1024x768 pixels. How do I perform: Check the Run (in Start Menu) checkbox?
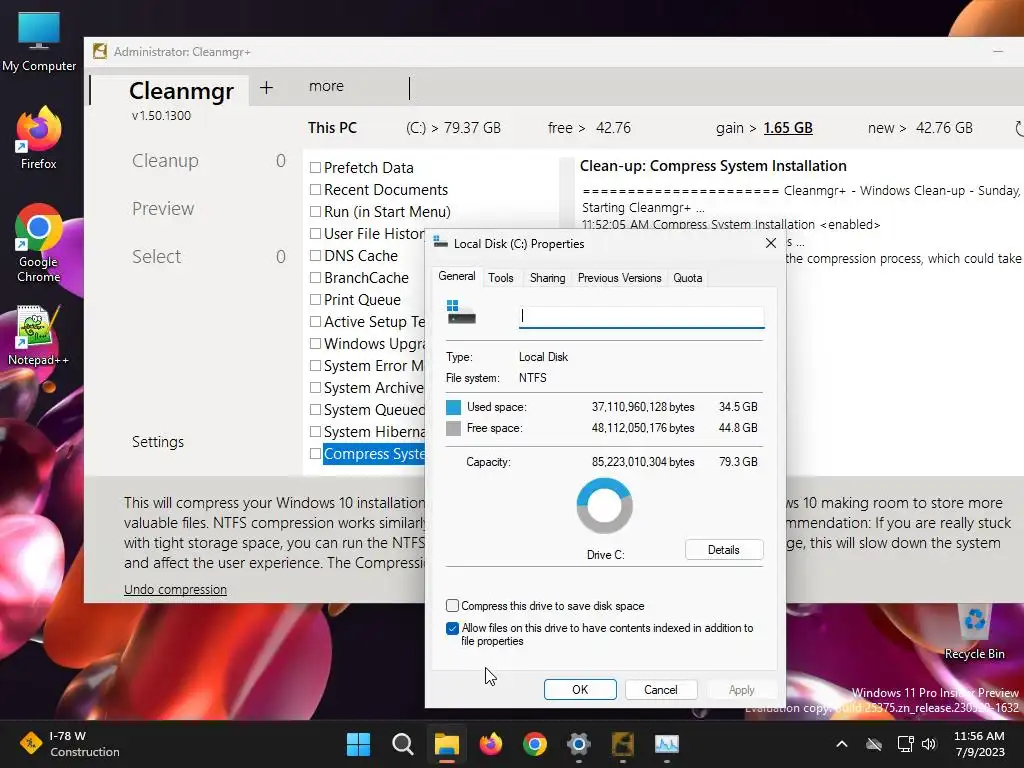(x=315, y=212)
